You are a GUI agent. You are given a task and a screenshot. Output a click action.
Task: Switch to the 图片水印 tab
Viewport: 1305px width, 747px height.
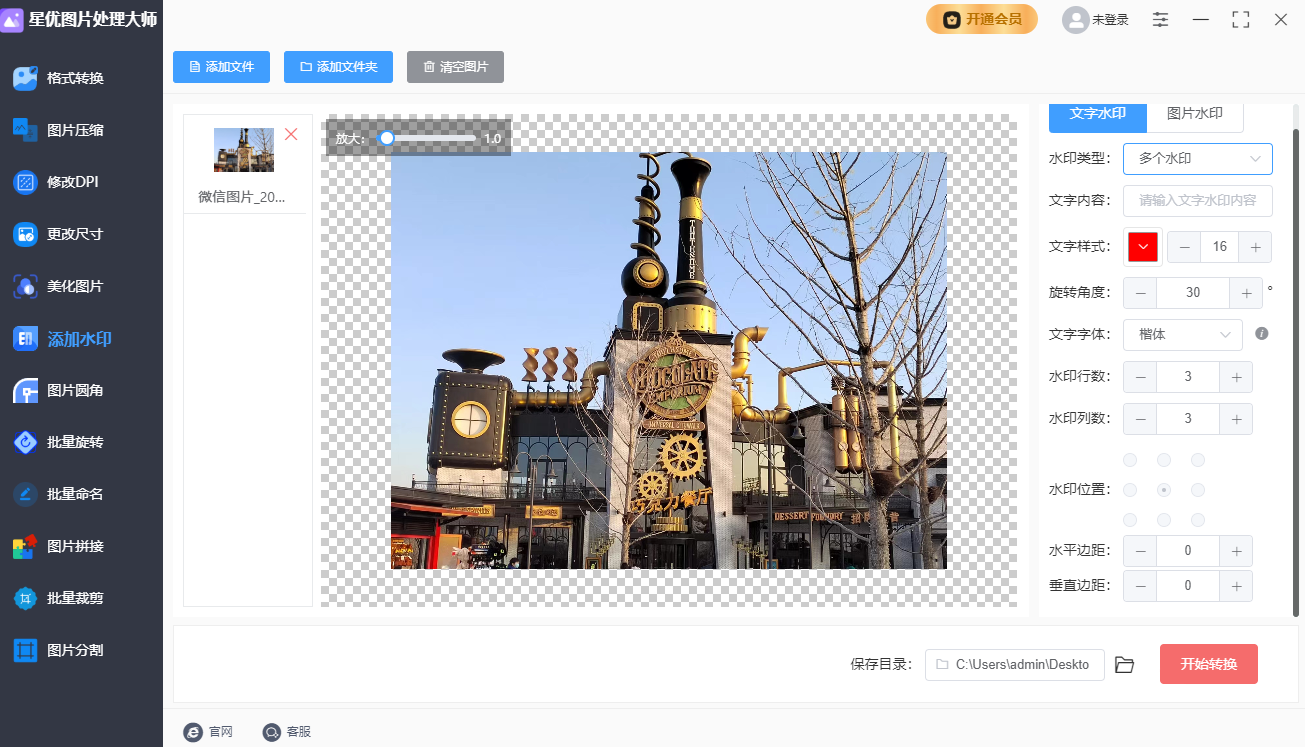(x=1195, y=114)
